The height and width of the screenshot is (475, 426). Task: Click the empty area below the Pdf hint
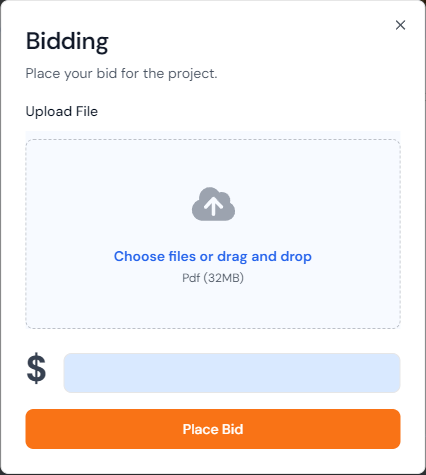pyautogui.click(x=213, y=307)
